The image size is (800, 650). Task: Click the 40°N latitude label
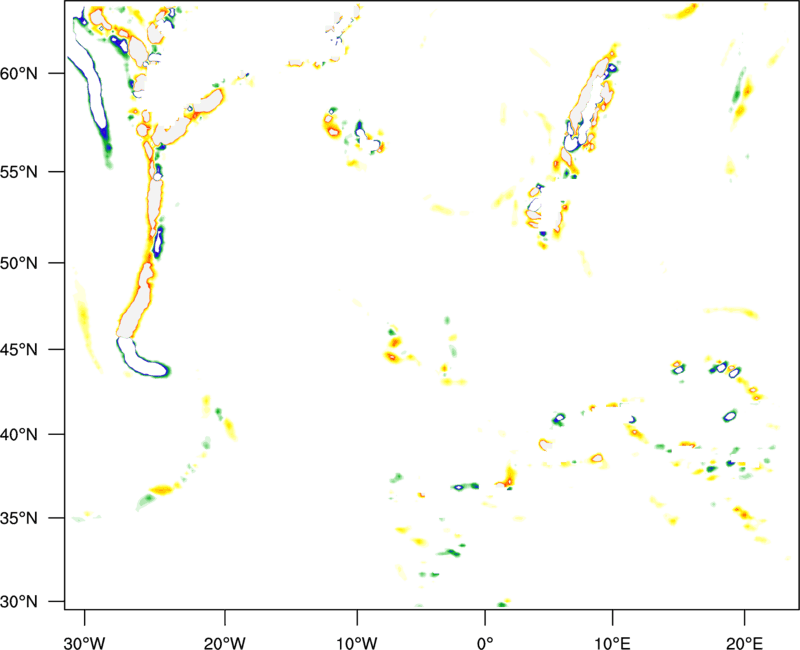[x=19, y=435]
